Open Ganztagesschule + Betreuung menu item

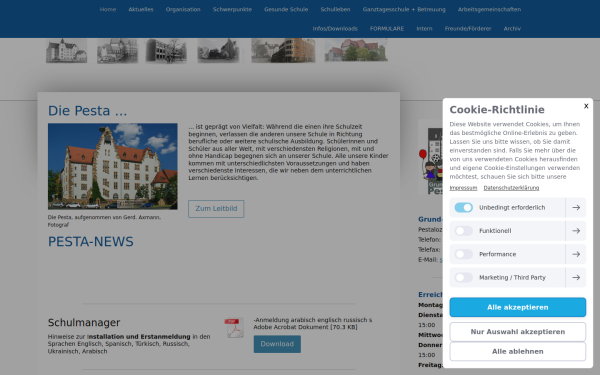404,10
